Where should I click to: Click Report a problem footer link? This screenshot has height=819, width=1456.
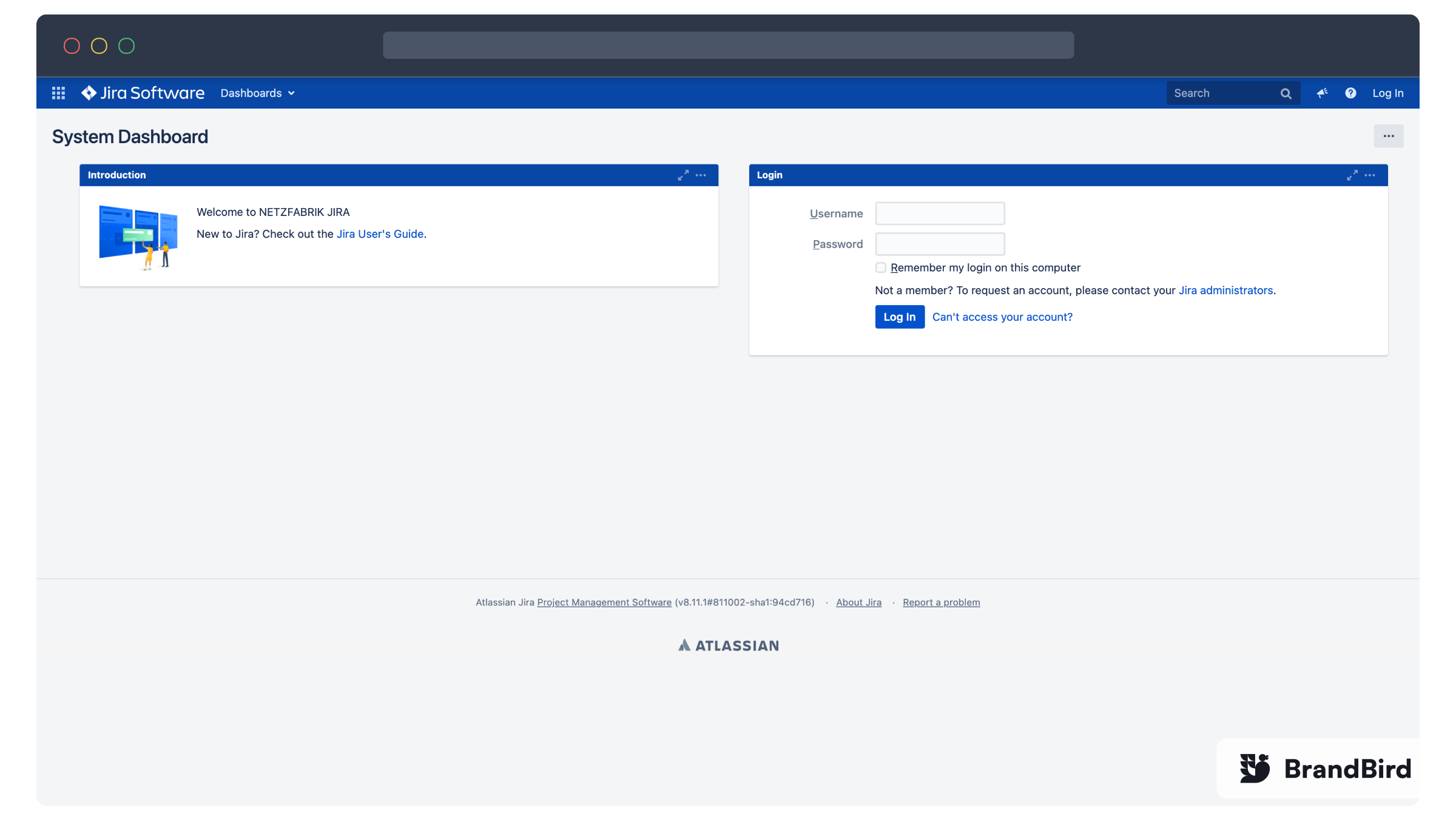point(941,602)
